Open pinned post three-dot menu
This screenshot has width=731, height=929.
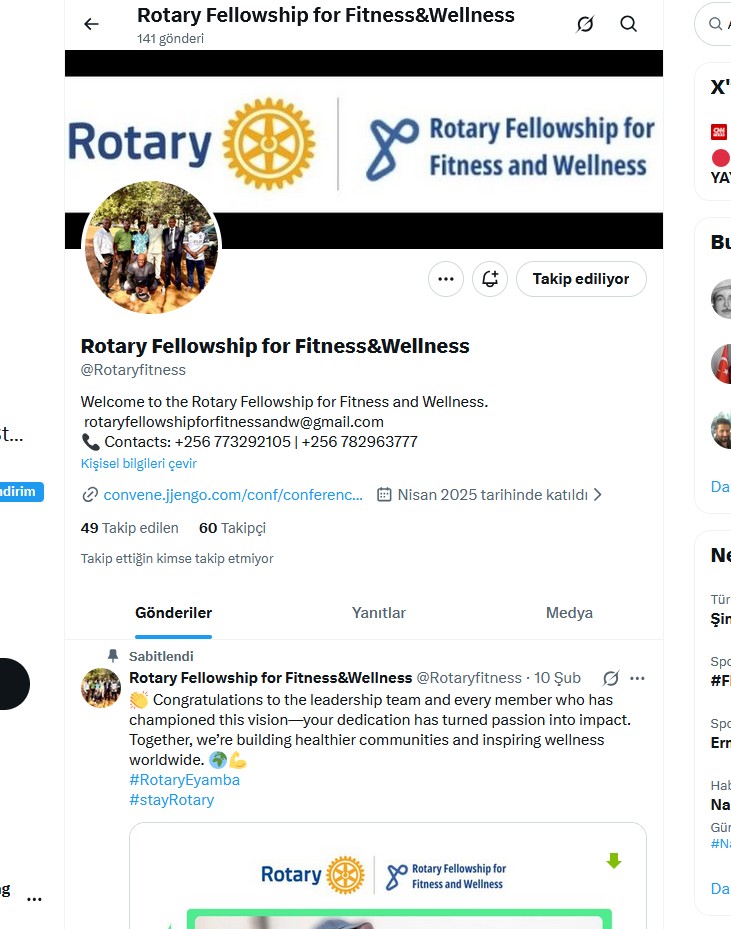click(x=637, y=678)
